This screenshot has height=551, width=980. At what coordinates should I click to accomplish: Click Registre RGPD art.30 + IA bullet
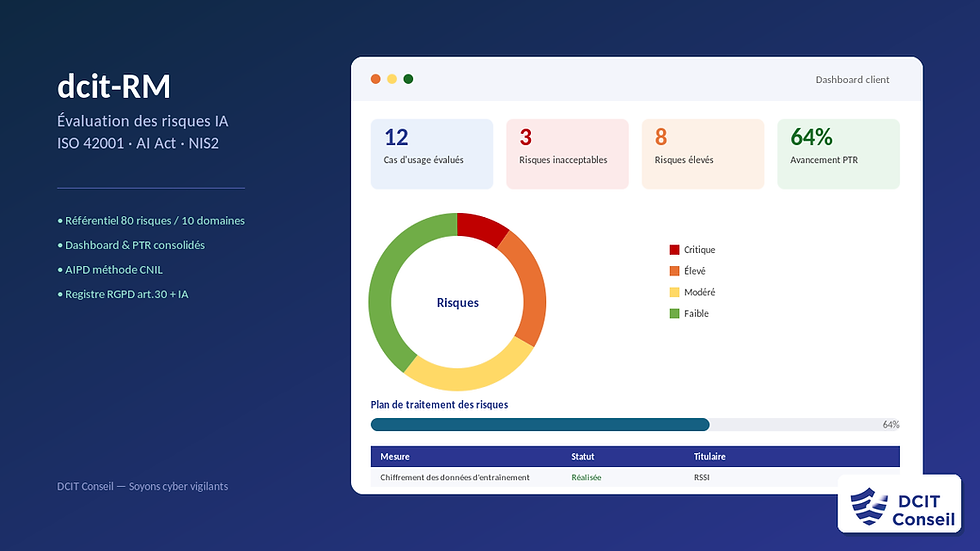tap(123, 294)
